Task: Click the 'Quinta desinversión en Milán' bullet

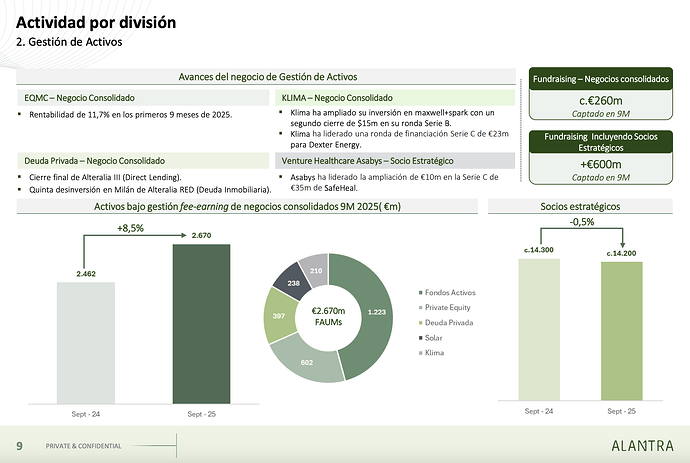Action: click(150, 190)
